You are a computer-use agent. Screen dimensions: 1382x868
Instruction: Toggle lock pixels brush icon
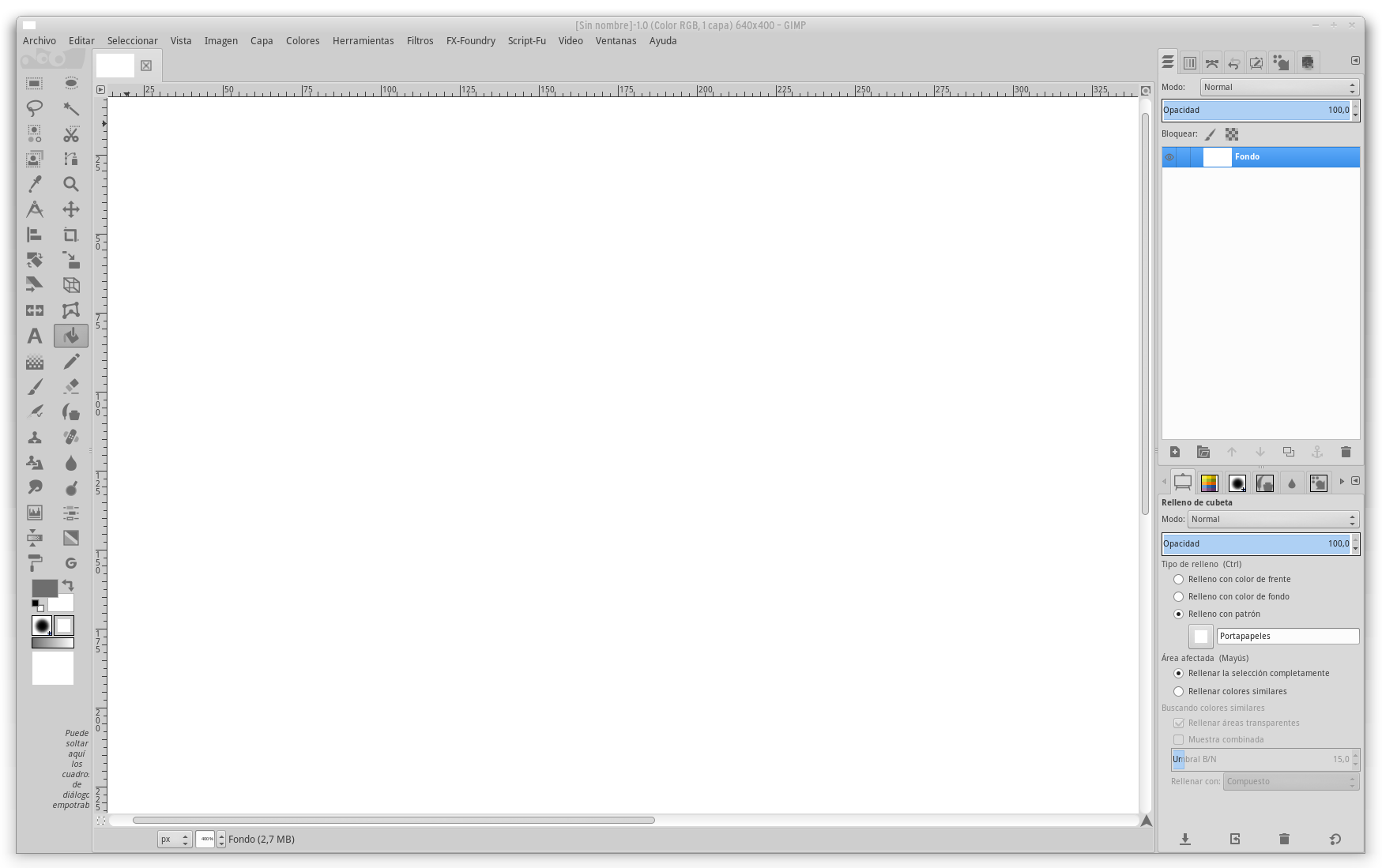click(1211, 134)
